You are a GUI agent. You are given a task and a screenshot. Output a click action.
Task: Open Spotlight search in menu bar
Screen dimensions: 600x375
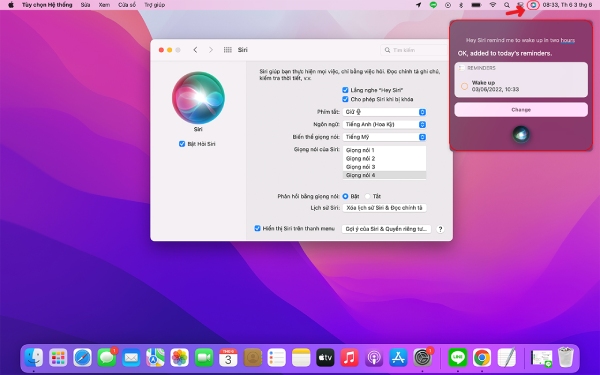[507, 5]
